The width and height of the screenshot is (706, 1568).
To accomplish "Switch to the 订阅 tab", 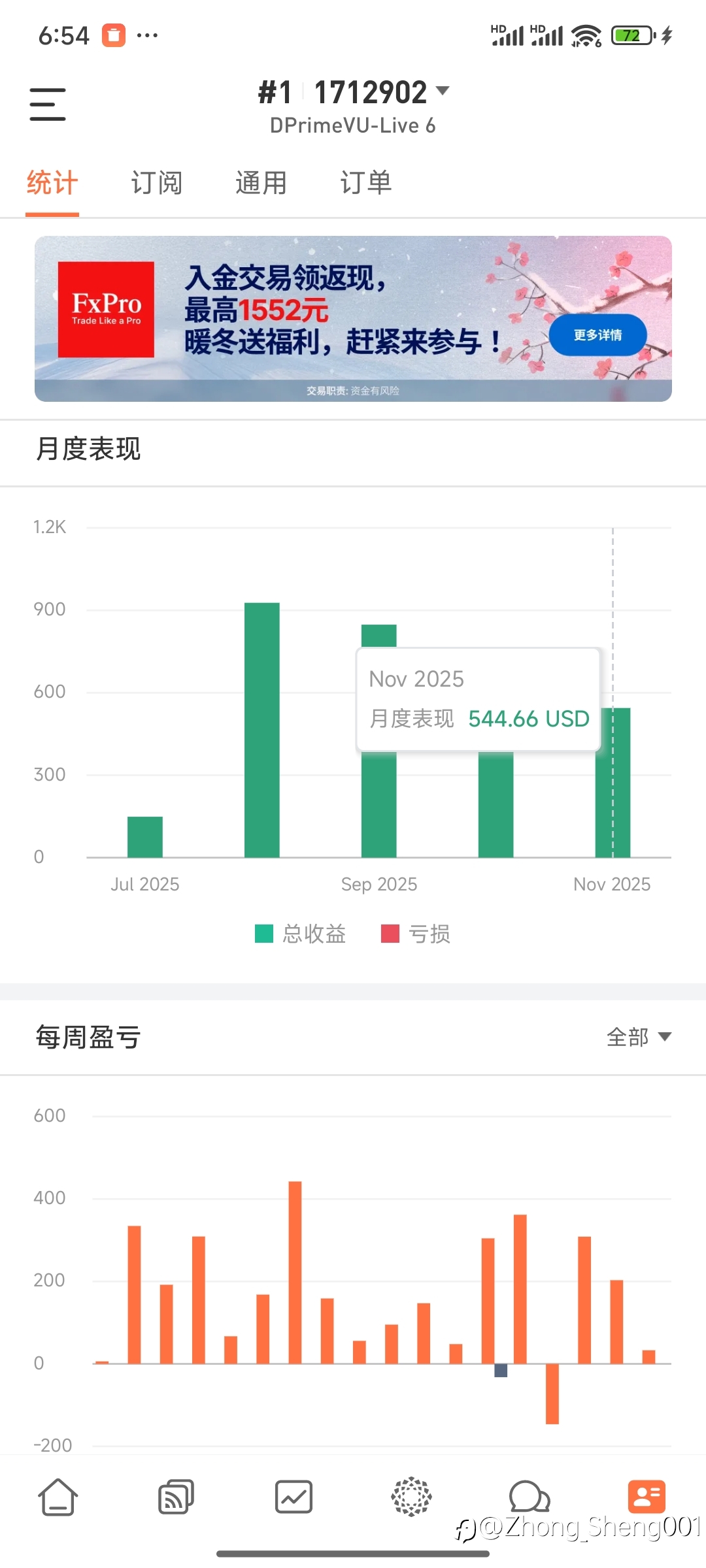I will [157, 182].
